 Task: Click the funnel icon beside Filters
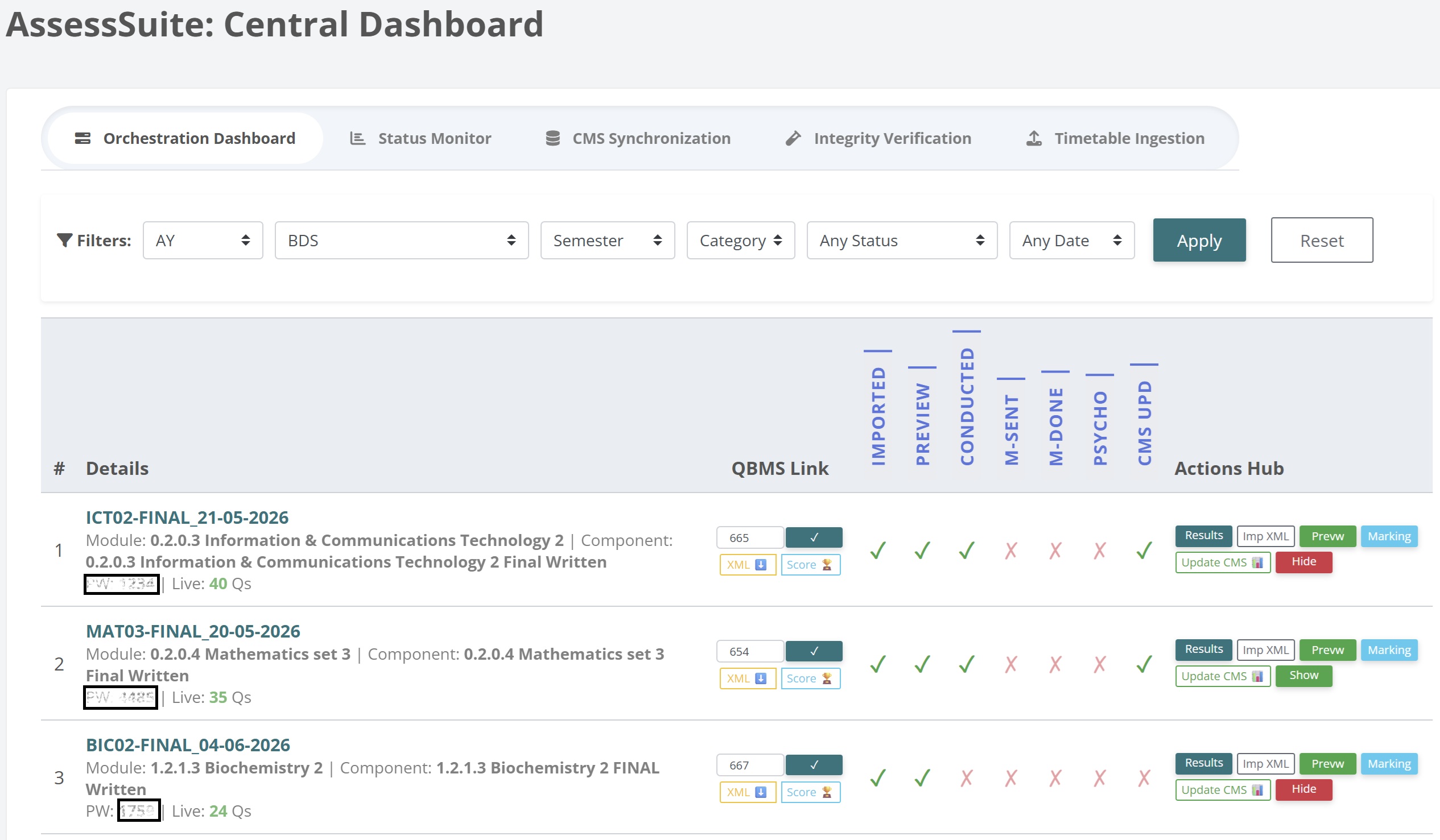64,241
